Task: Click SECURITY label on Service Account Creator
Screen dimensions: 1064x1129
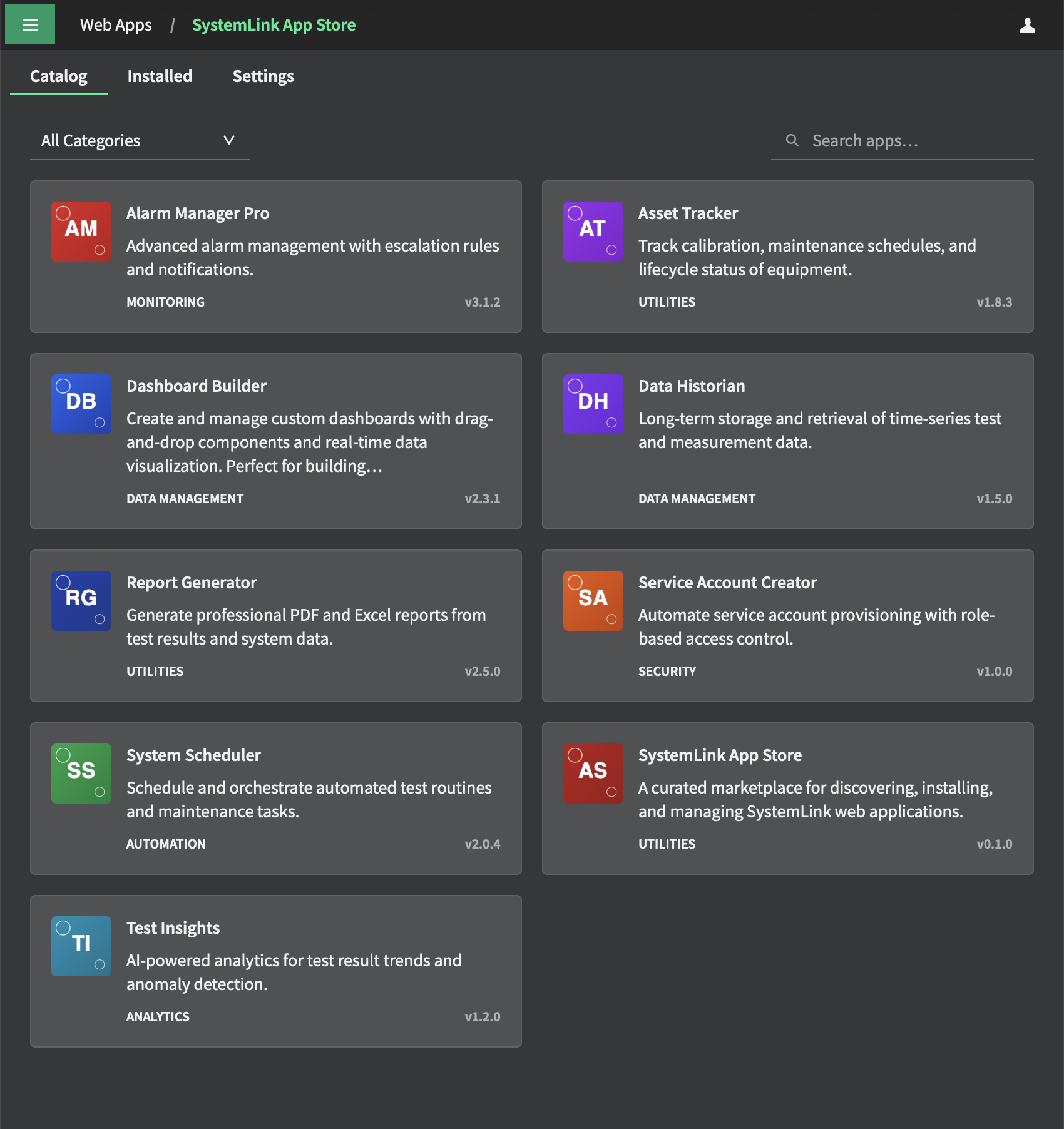Action: click(x=667, y=672)
